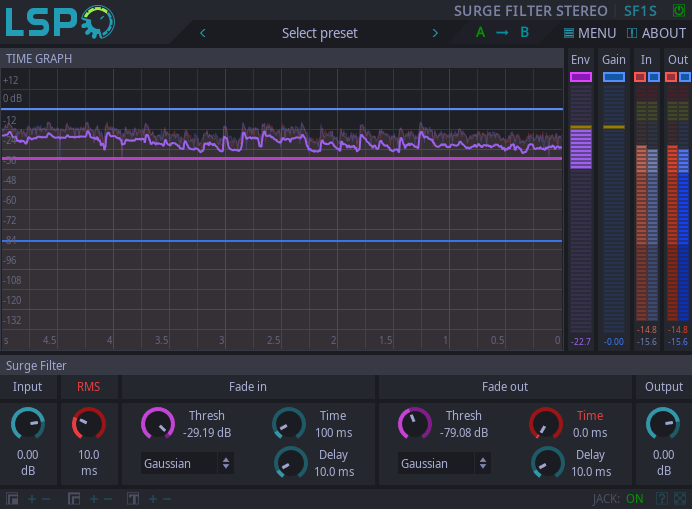The width and height of the screenshot is (692, 509).
Task: Click the Fade in Thresh knob
Action: click(x=158, y=423)
